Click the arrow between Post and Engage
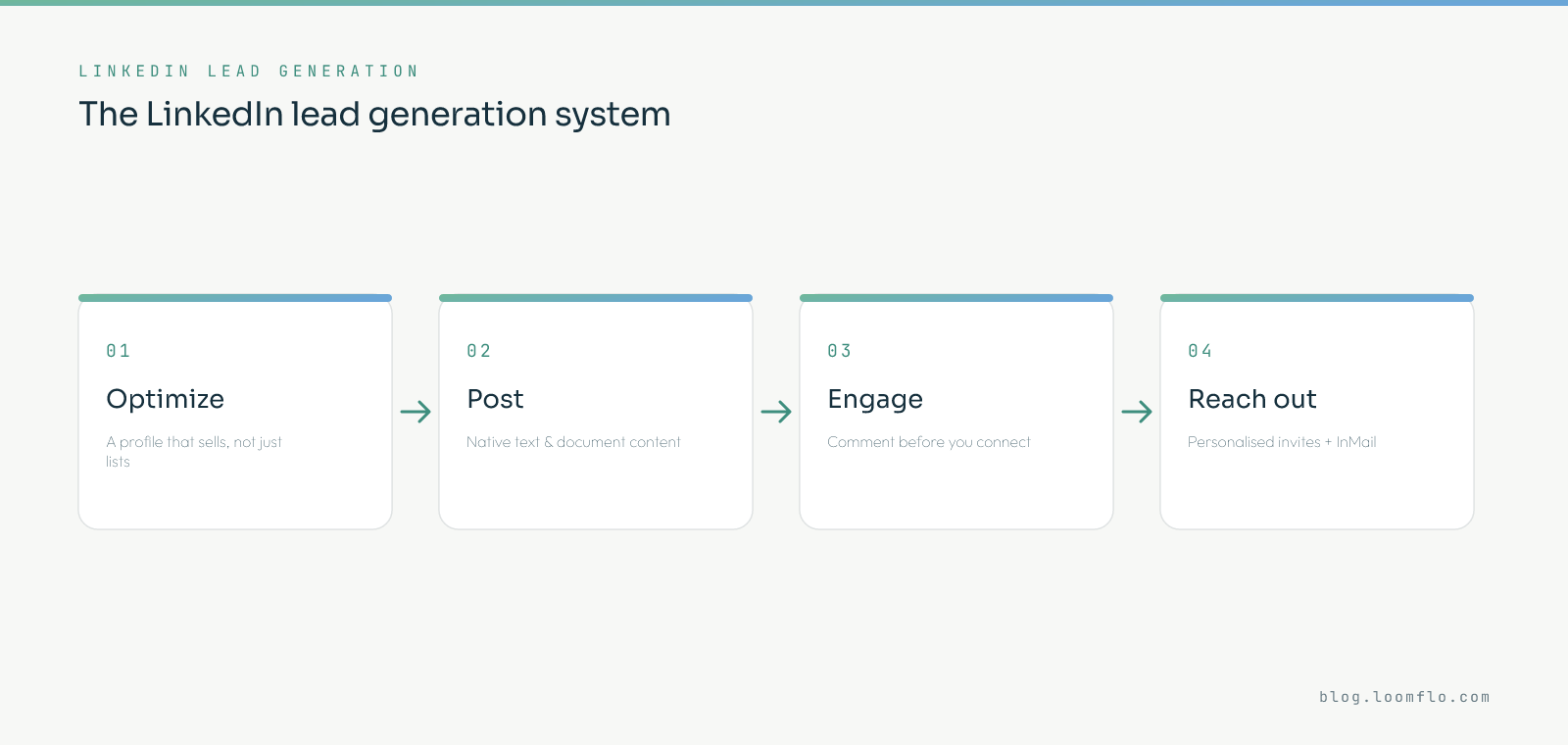 pyautogui.click(x=776, y=412)
